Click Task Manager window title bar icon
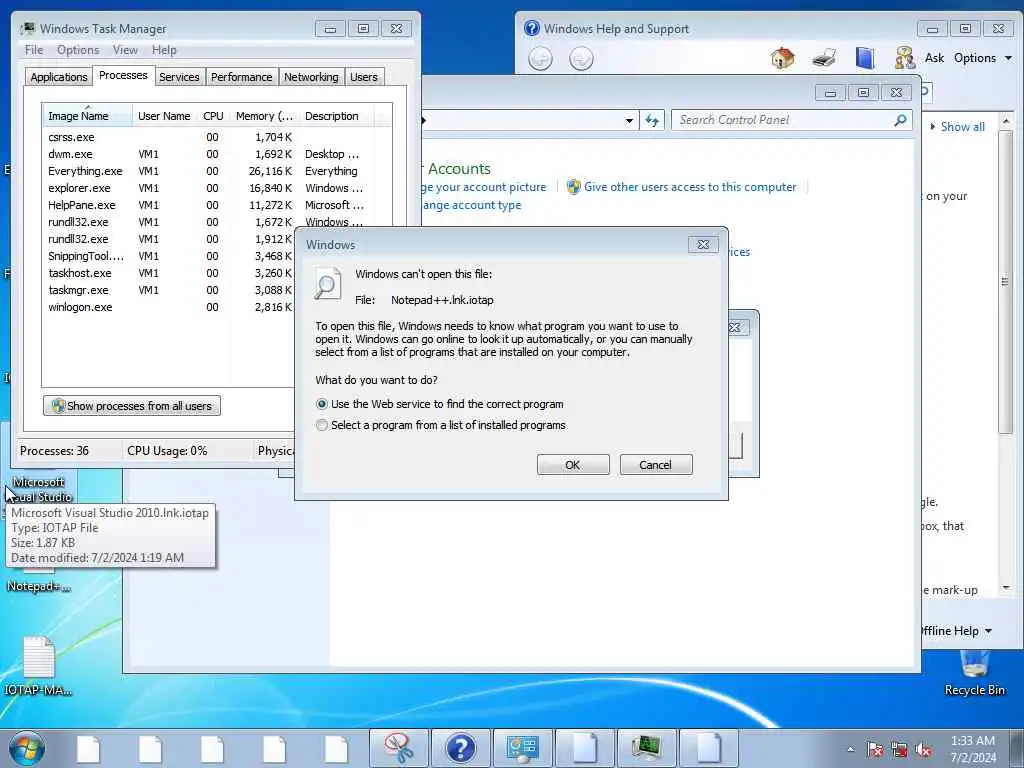The height and width of the screenshot is (768, 1024). click(x=28, y=29)
